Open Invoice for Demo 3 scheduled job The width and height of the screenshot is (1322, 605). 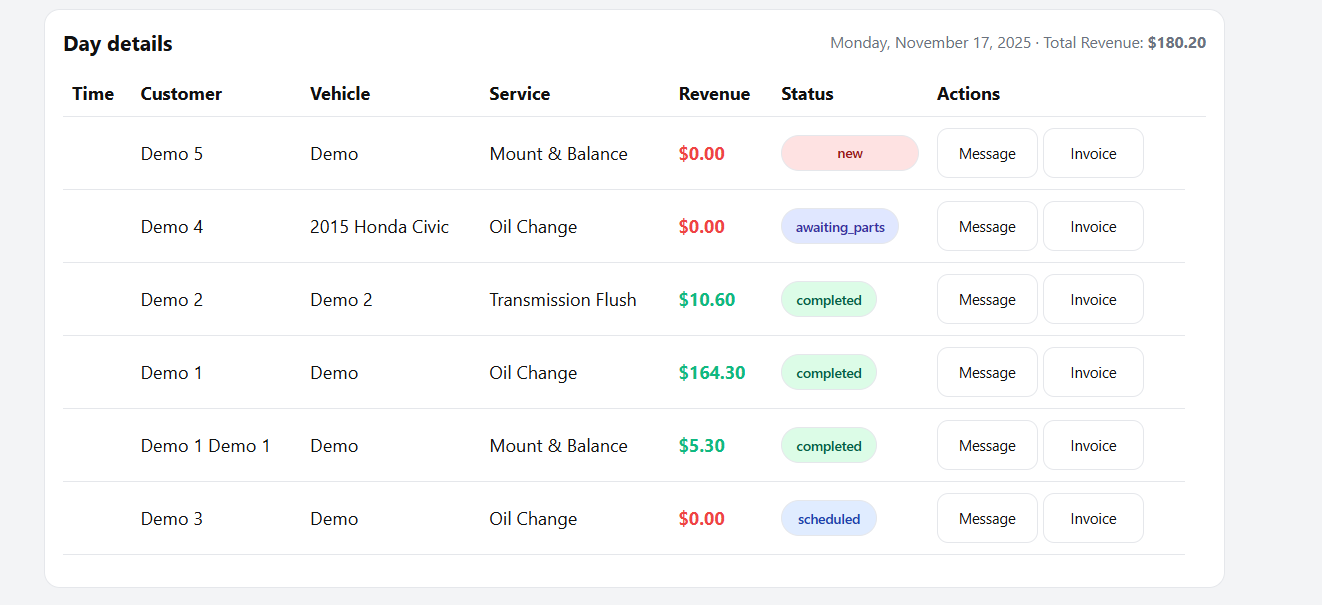(1092, 518)
